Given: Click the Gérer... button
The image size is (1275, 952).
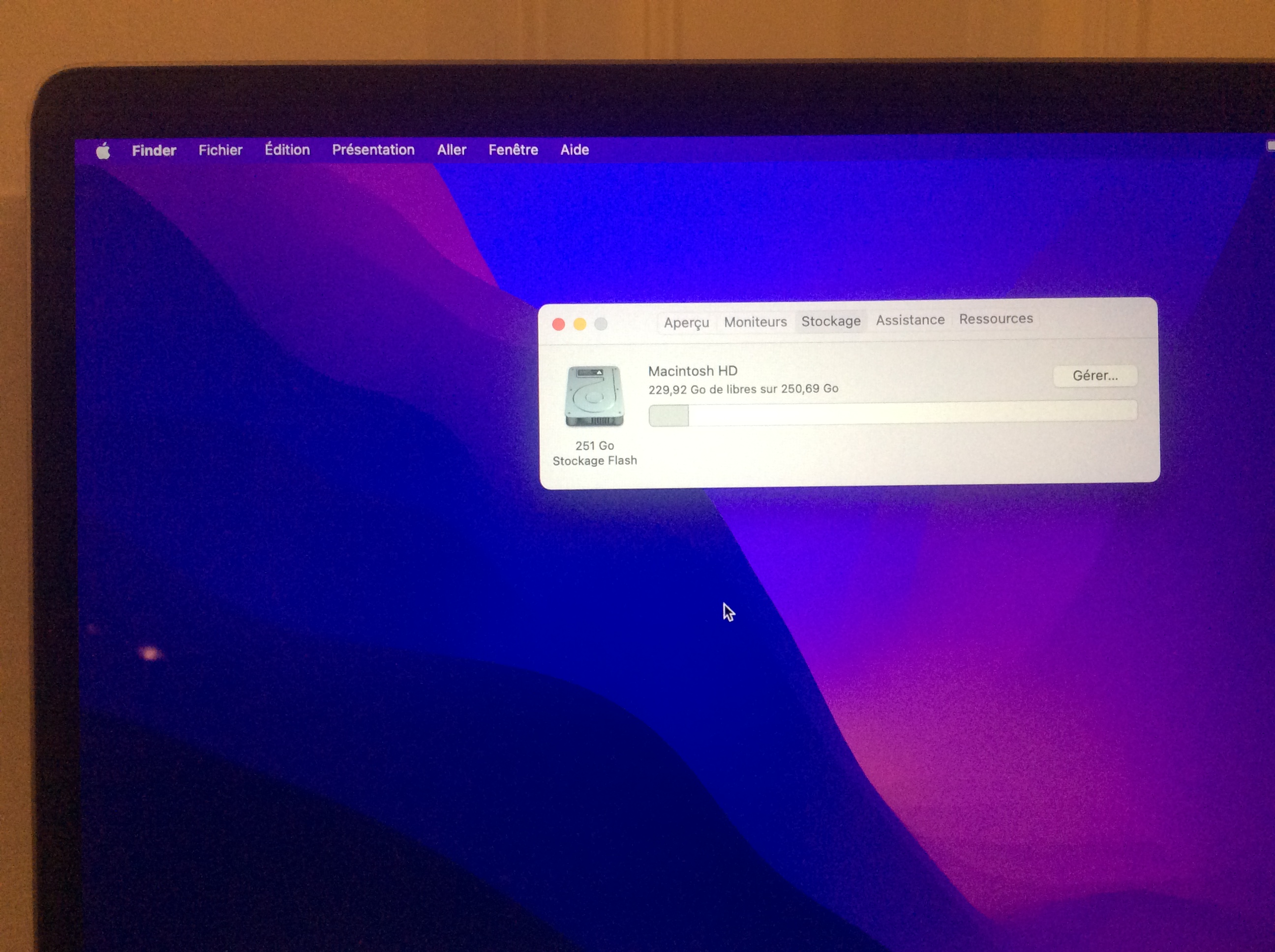Looking at the screenshot, I should (x=1094, y=376).
